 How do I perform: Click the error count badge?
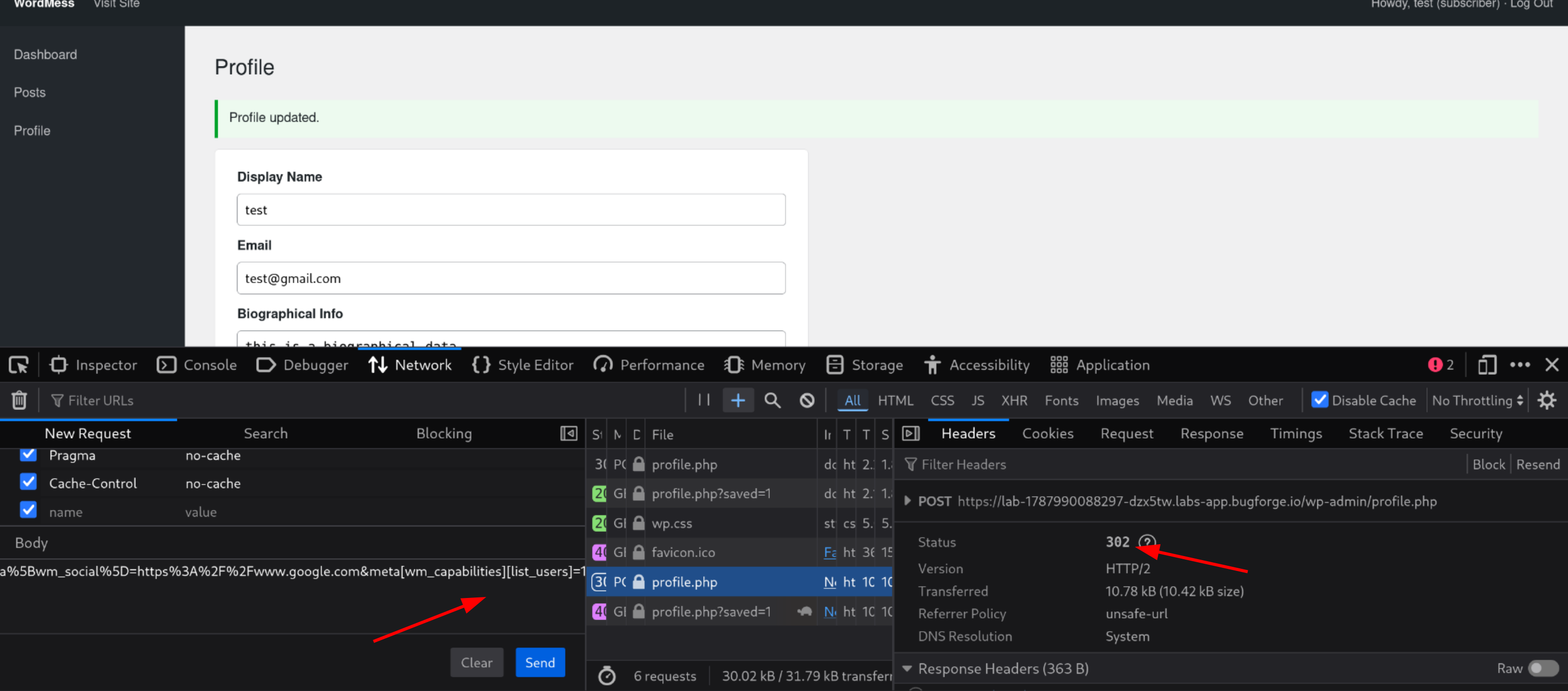point(1441,365)
